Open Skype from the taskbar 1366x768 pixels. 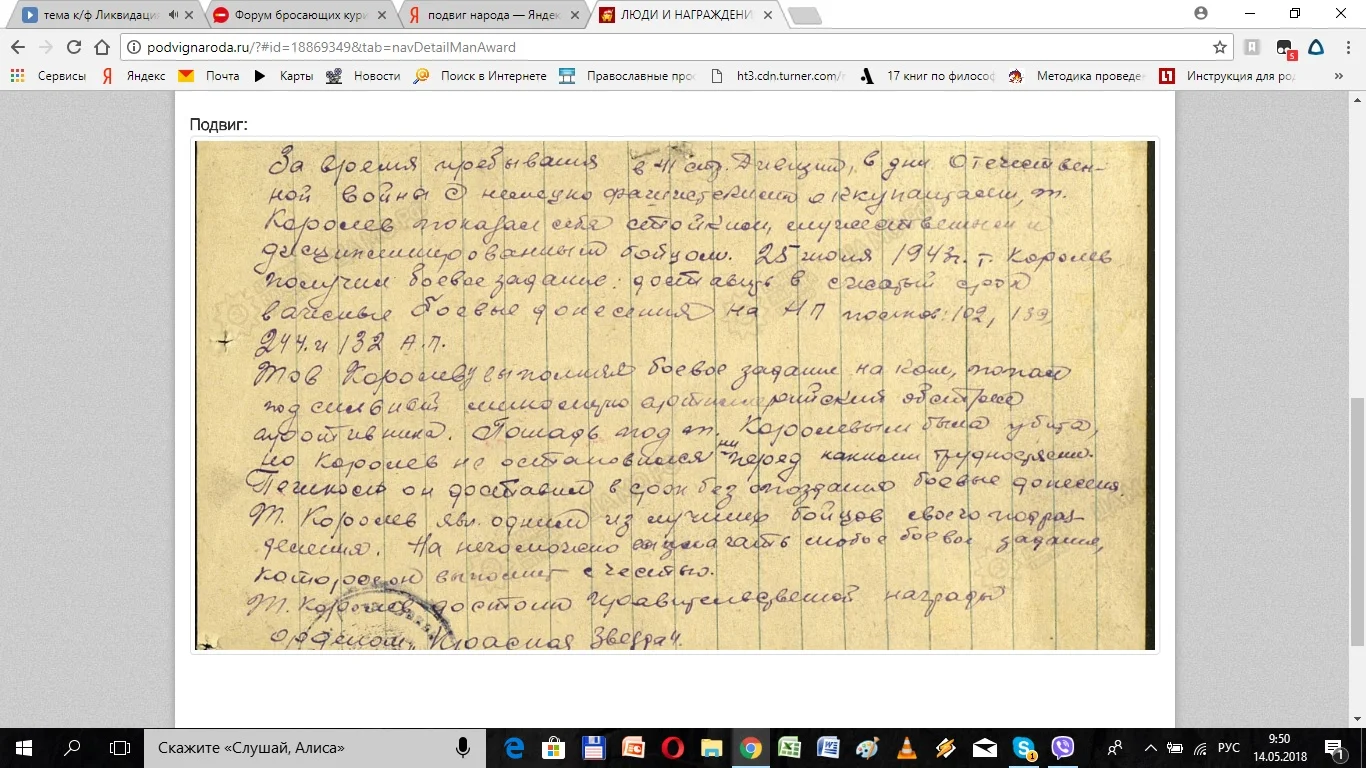tap(1024, 747)
